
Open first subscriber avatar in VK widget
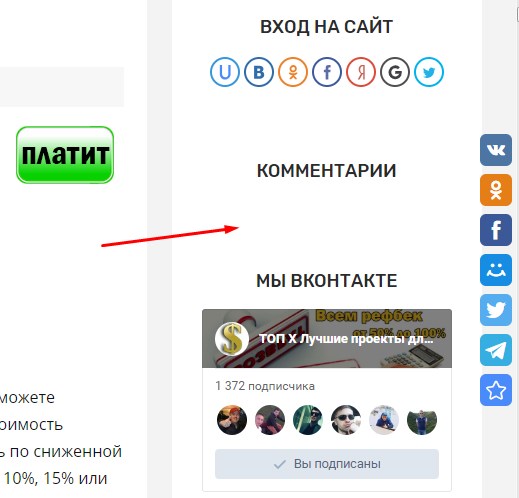click(x=232, y=420)
